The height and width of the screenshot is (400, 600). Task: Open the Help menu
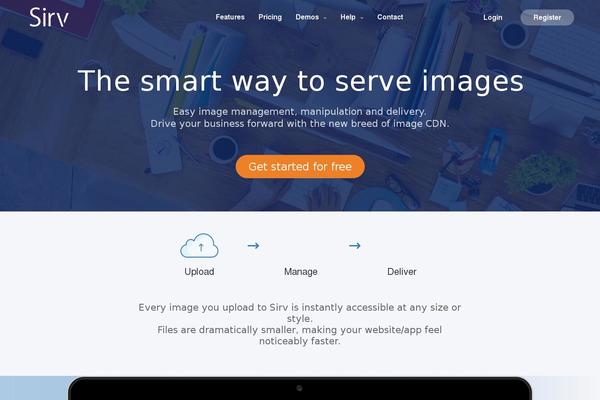pos(348,17)
